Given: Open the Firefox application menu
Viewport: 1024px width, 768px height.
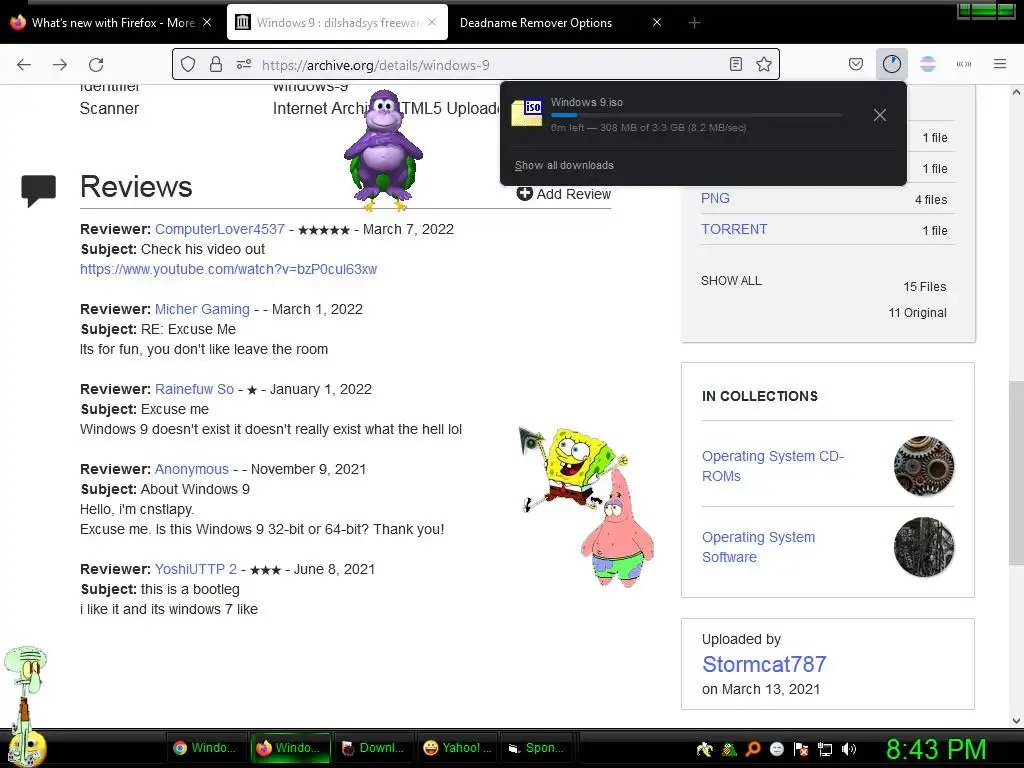Looking at the screenshot, I should [x=1000, y=64].
